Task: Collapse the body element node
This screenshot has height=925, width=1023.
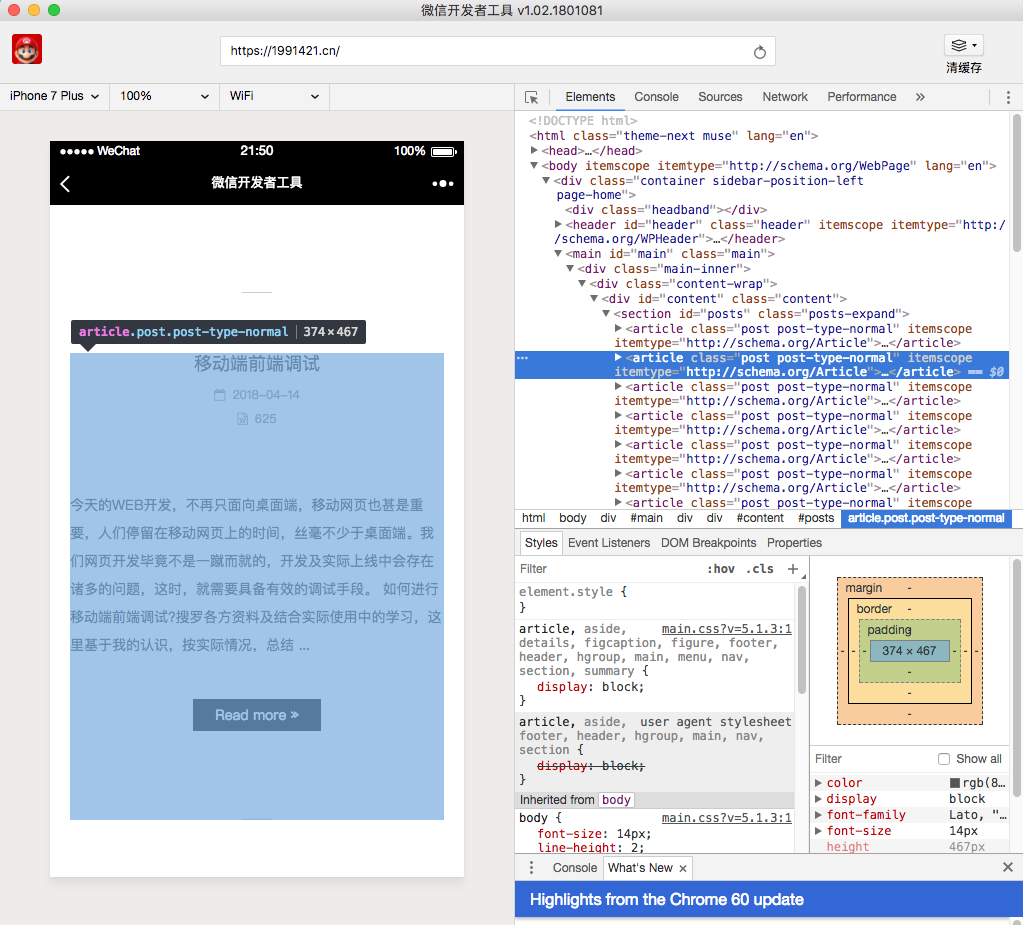Action: [x=534, y=166]
